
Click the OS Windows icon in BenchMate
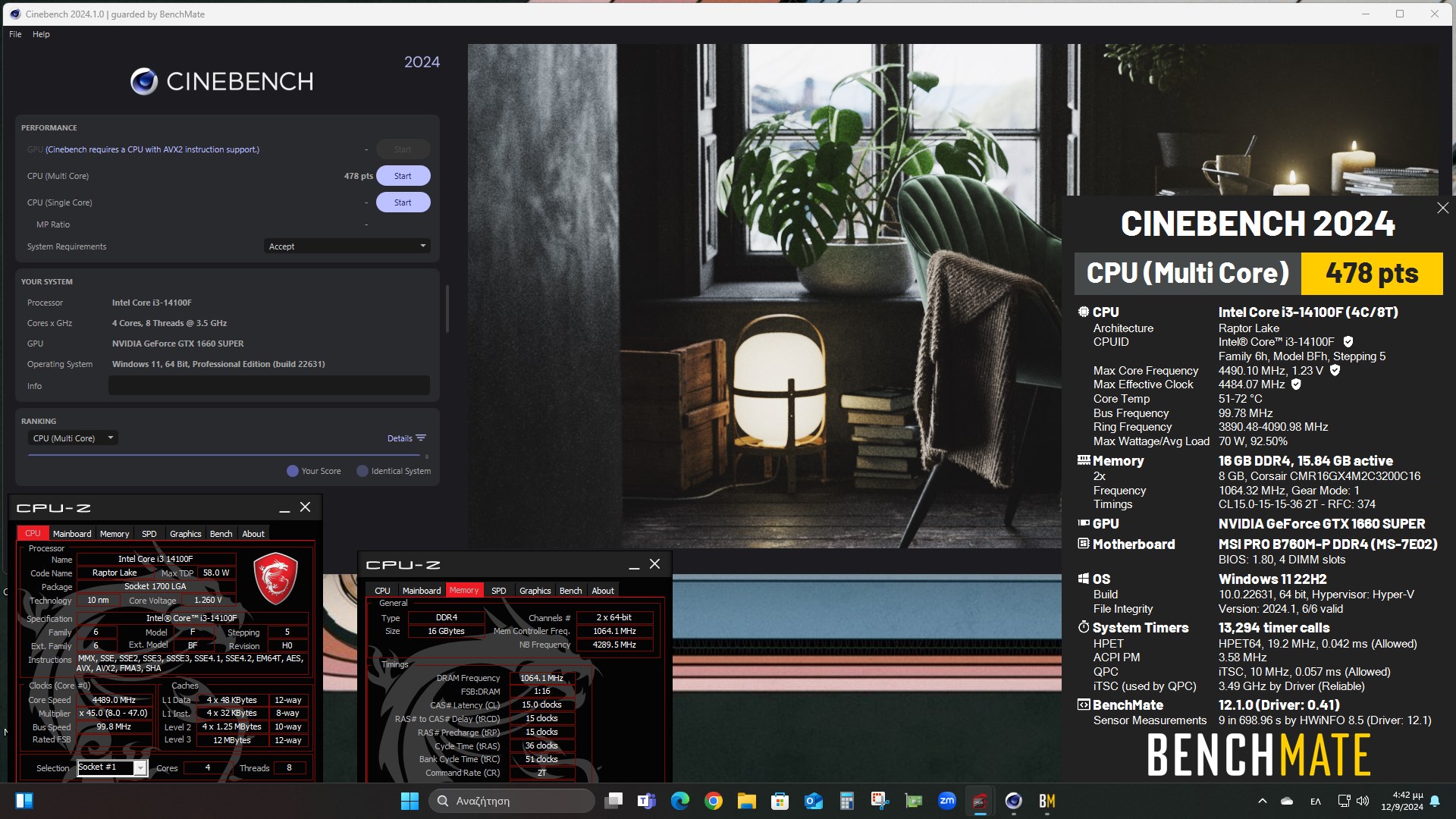(1084, 579)
